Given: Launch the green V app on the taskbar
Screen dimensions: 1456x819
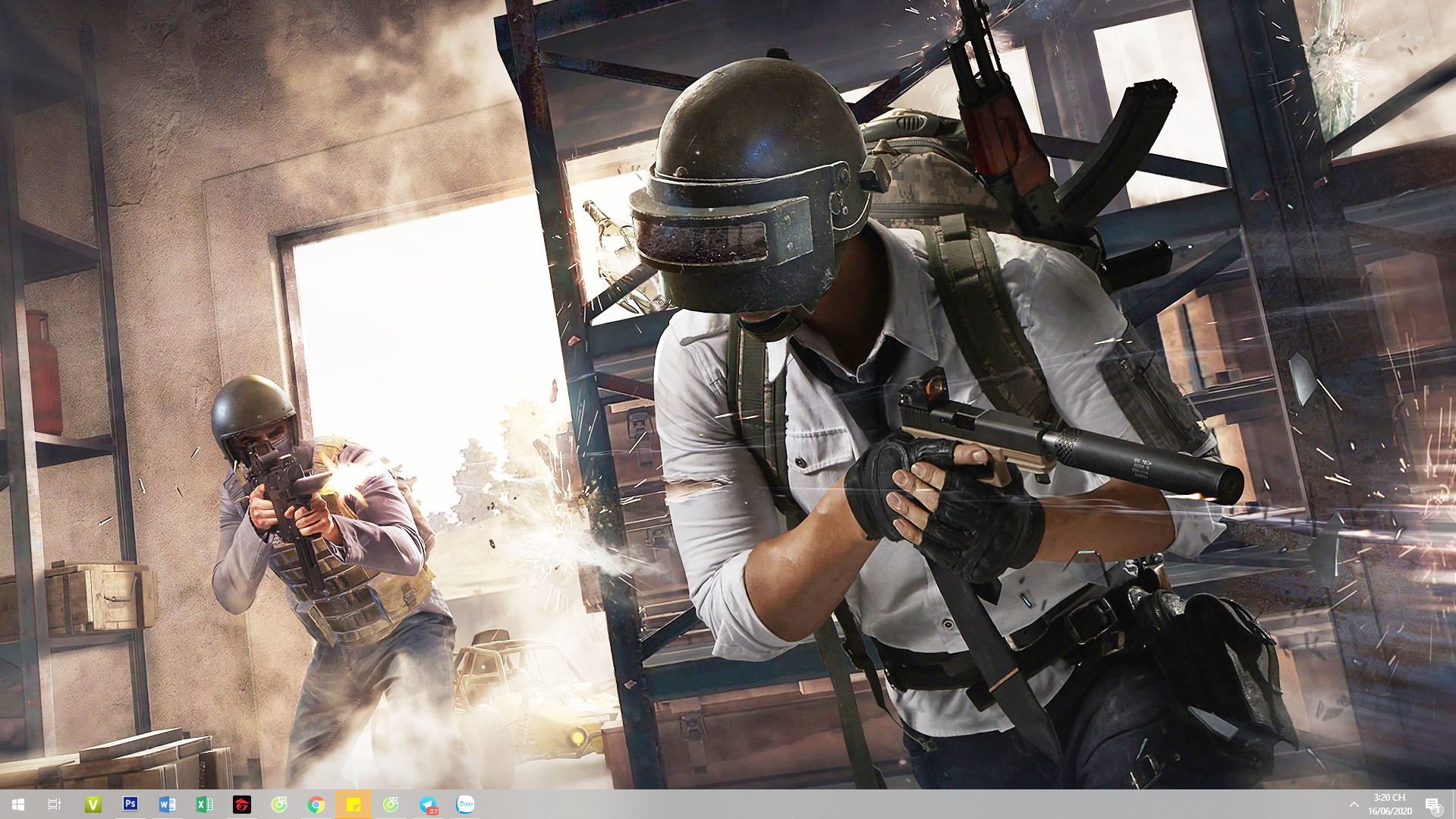Looking at the screenshot, I should point(93,804).
